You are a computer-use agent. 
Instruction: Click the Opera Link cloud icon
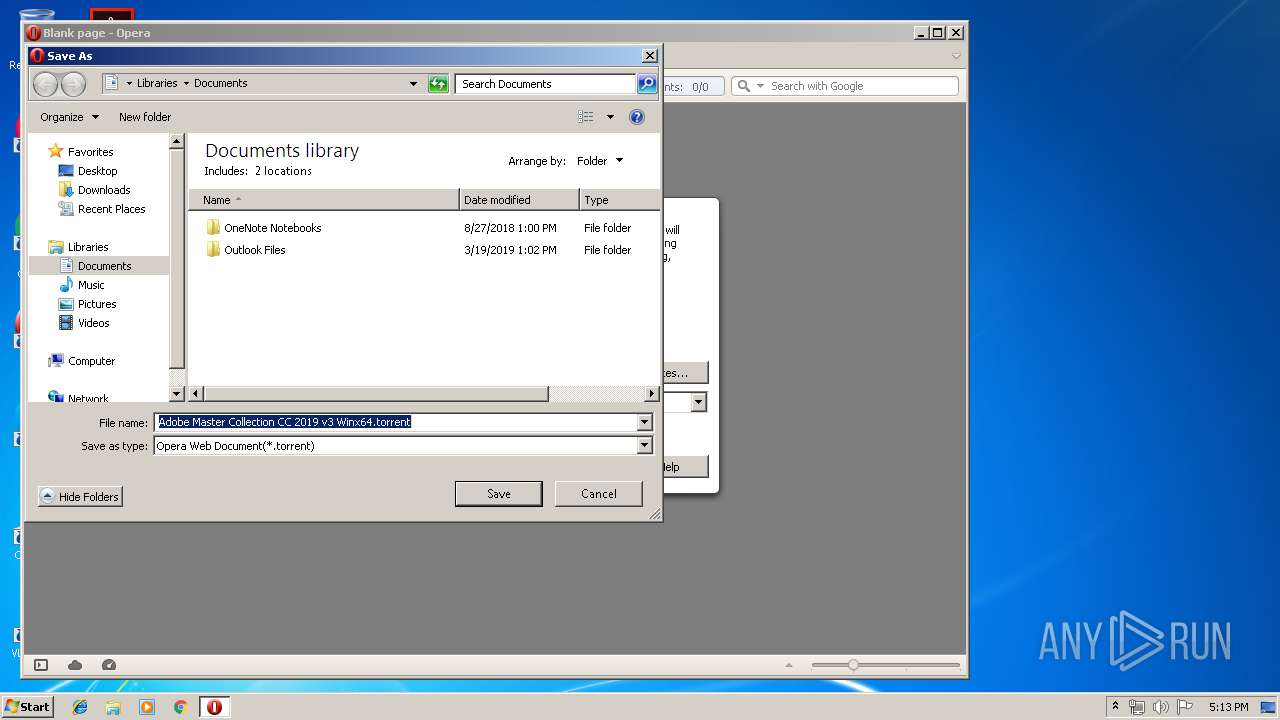coord(75,665)
